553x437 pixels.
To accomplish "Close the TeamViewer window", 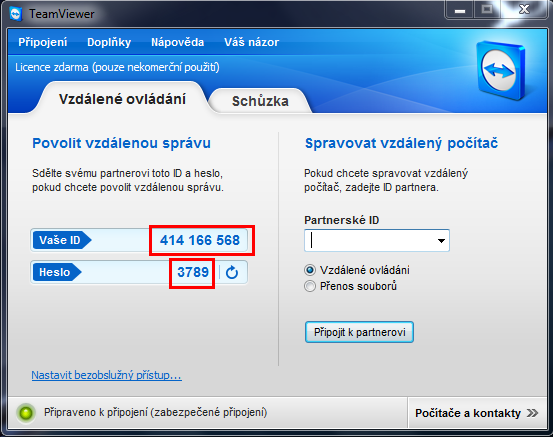I will coord(524,10).
